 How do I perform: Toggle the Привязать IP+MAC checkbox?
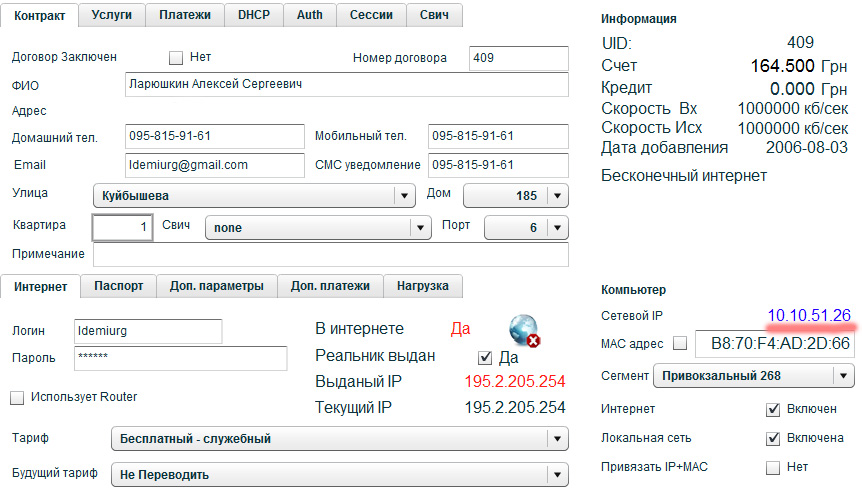coord(772,467)
